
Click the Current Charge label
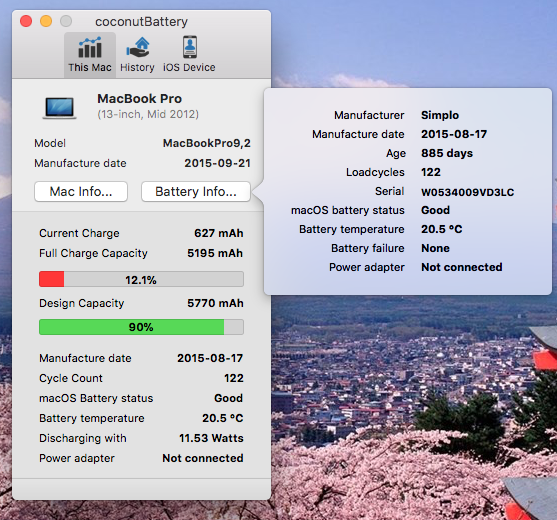pyautogui.click(x=79, y=233)
